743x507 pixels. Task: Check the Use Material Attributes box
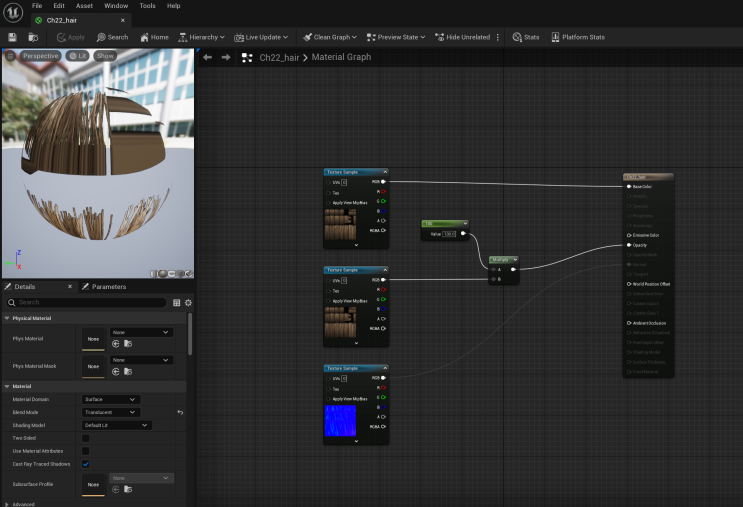coord(85,451)
